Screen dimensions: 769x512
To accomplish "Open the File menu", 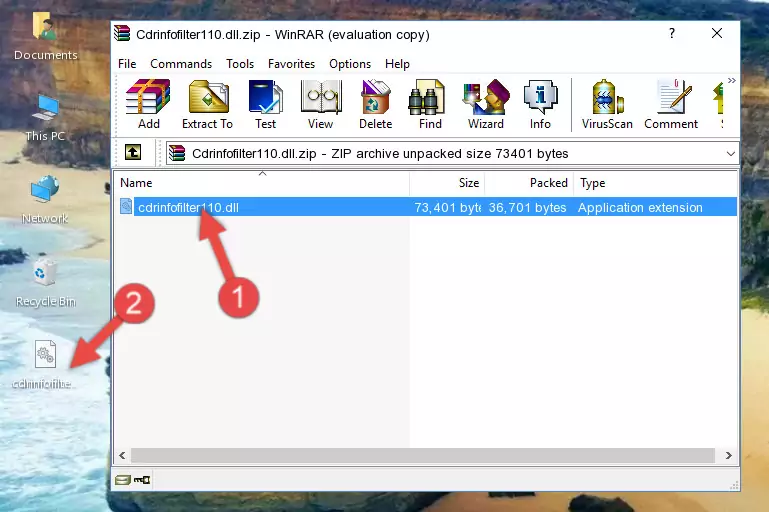I will 127,64.
